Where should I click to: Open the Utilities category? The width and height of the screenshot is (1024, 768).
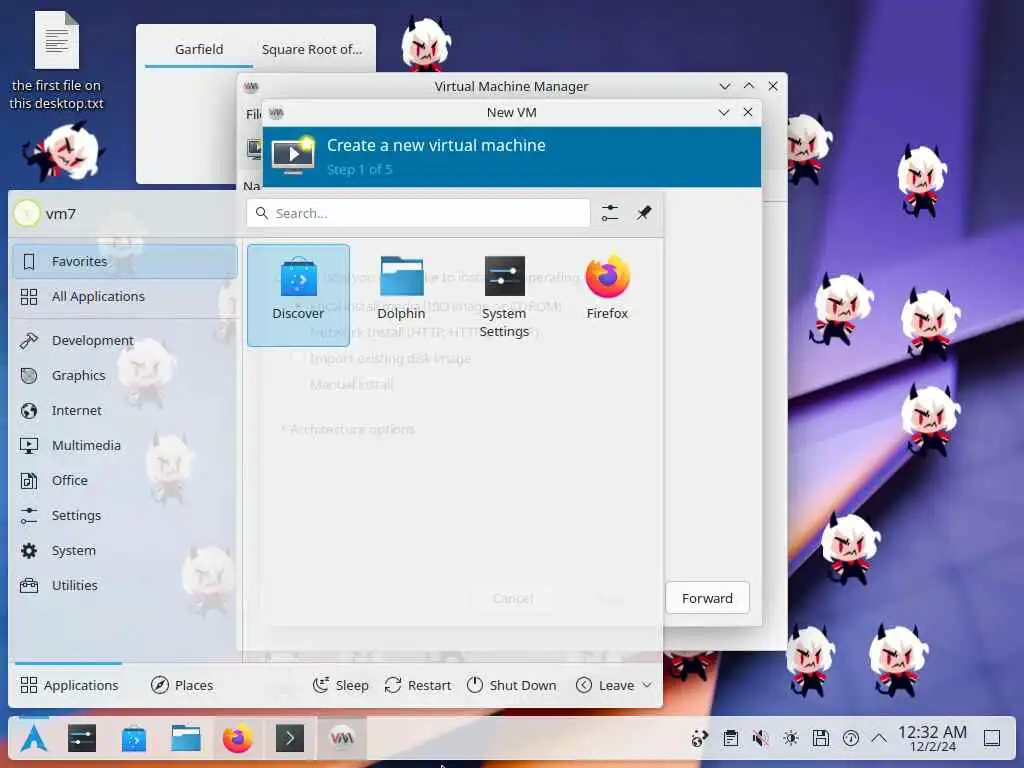[125, 586]
